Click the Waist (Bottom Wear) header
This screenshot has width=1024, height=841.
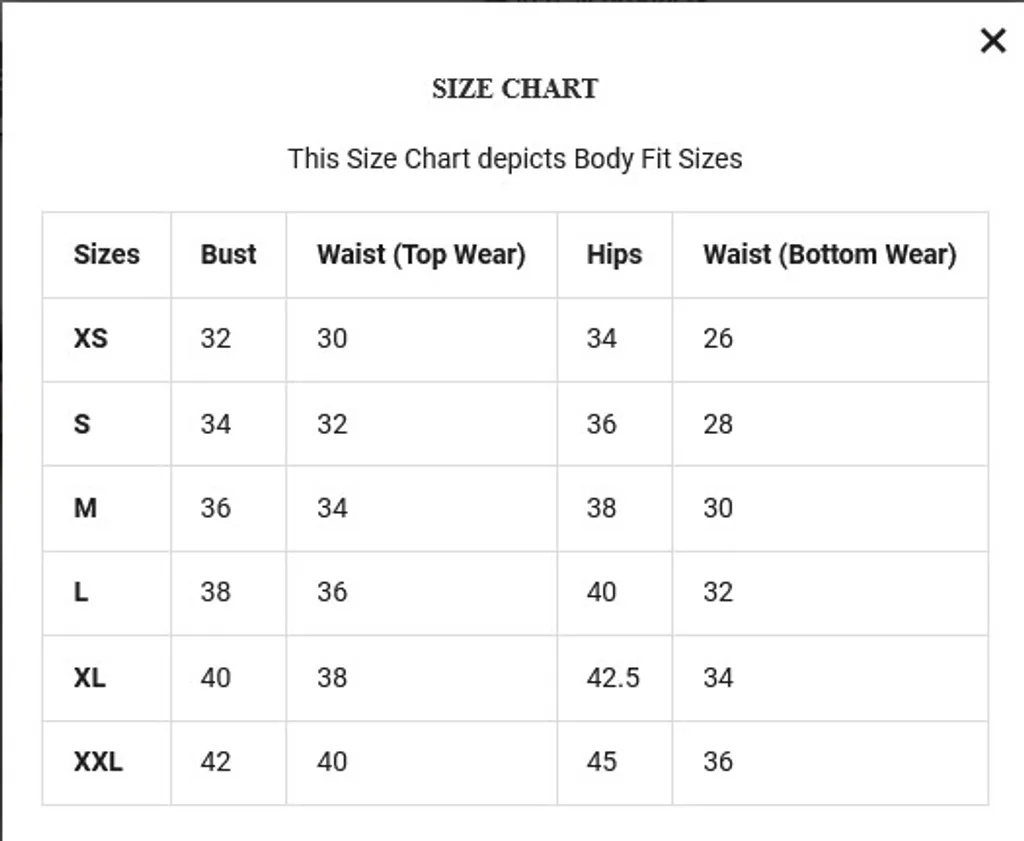click(x=829, y=254)
